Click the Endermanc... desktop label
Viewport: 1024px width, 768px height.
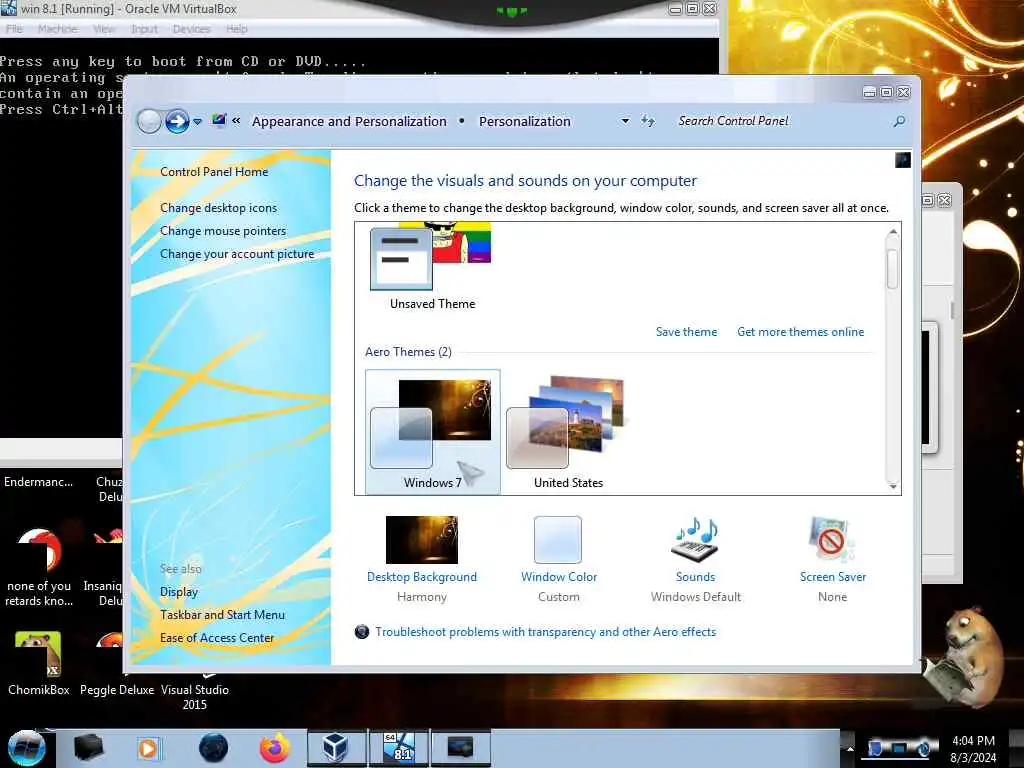tap(39, 482)
